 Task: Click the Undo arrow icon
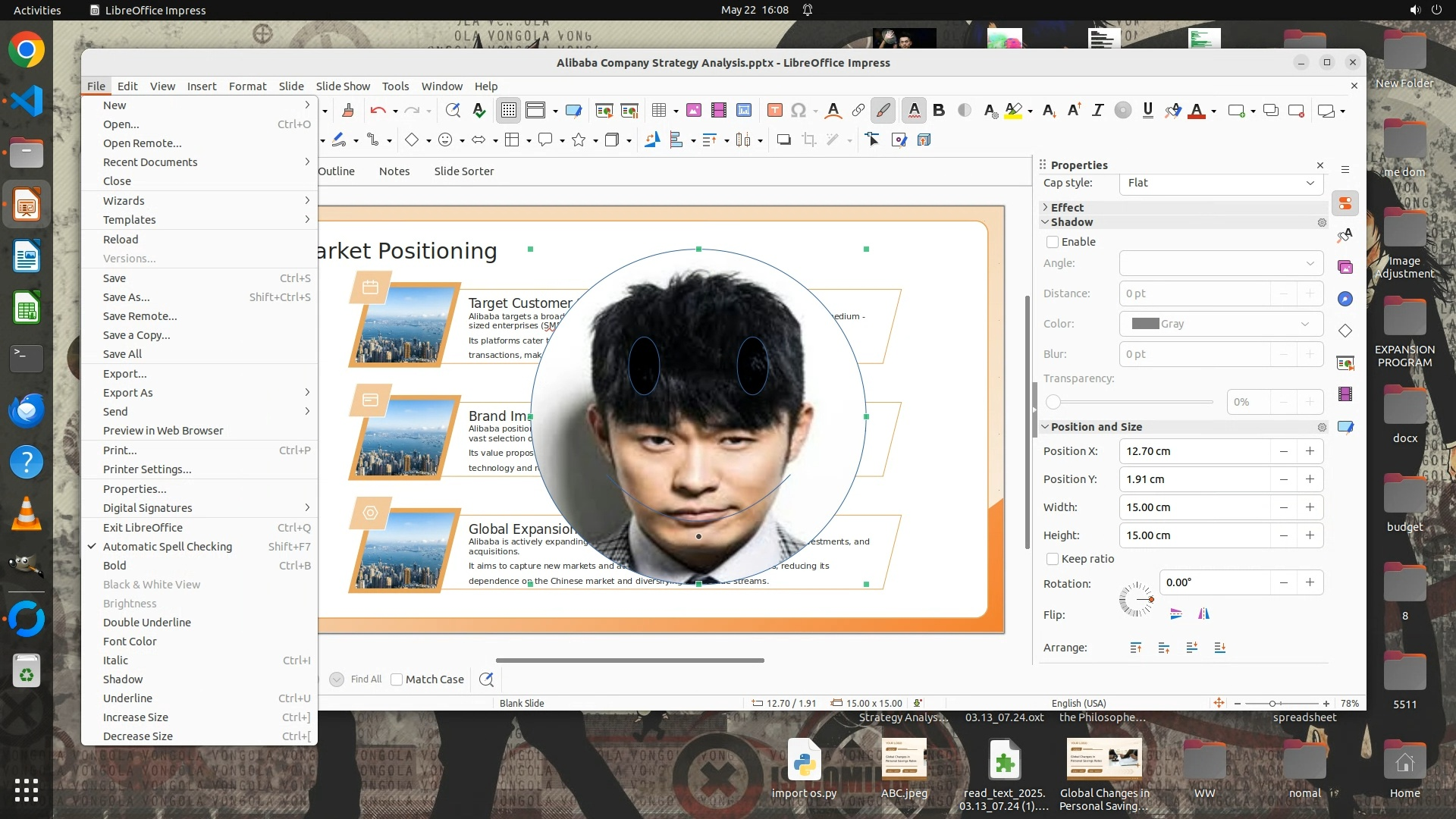(377, 111)
